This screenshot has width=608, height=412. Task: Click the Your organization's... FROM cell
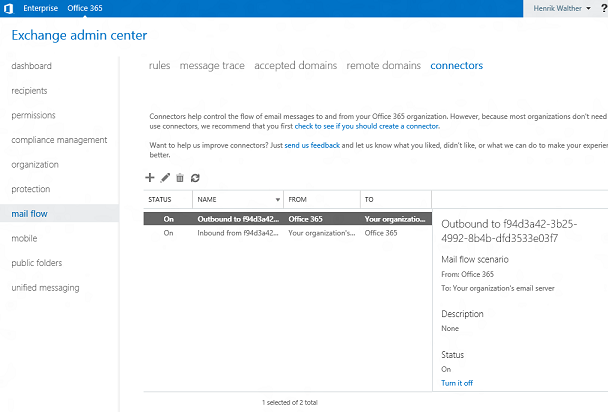tap(321, 233)
